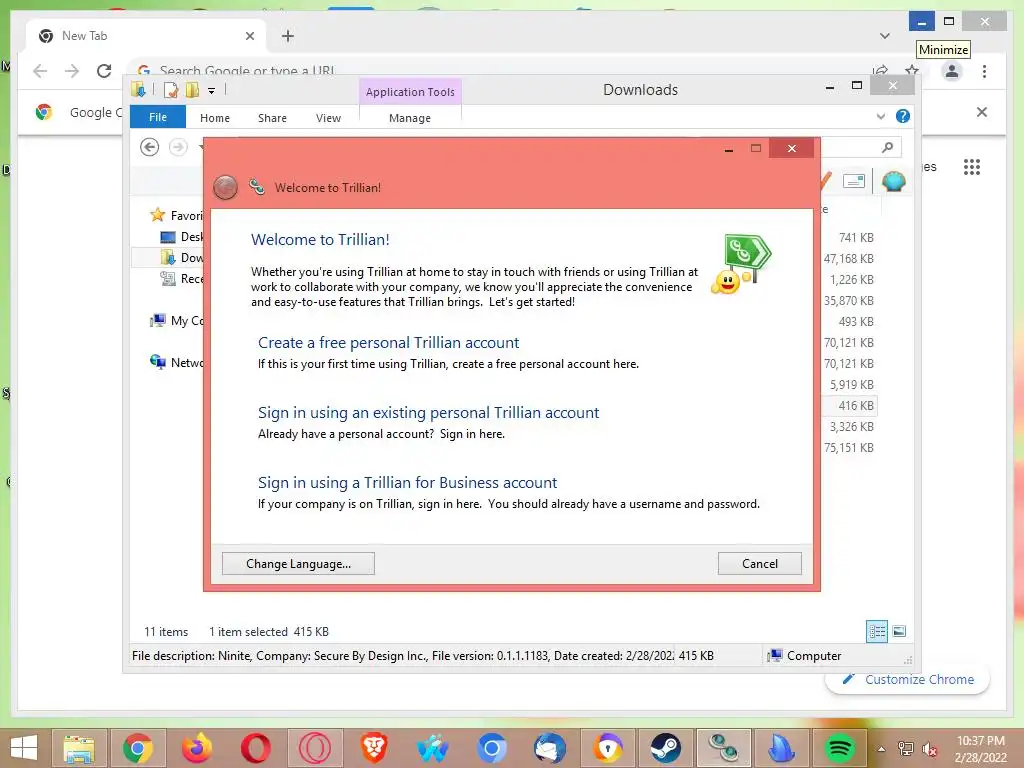This screenshot has height=768, width=1024.
Task: Launch Brave browser from the taskbar
Action: (x=374, y=748)
